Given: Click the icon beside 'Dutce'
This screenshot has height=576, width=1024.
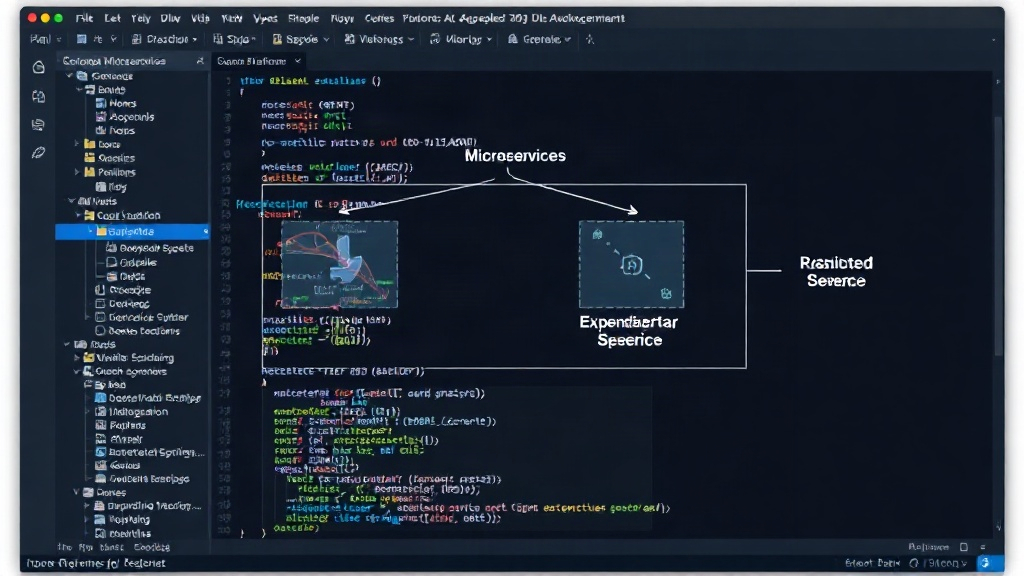Looking at the screenshot, I should (x=111, y=276).
